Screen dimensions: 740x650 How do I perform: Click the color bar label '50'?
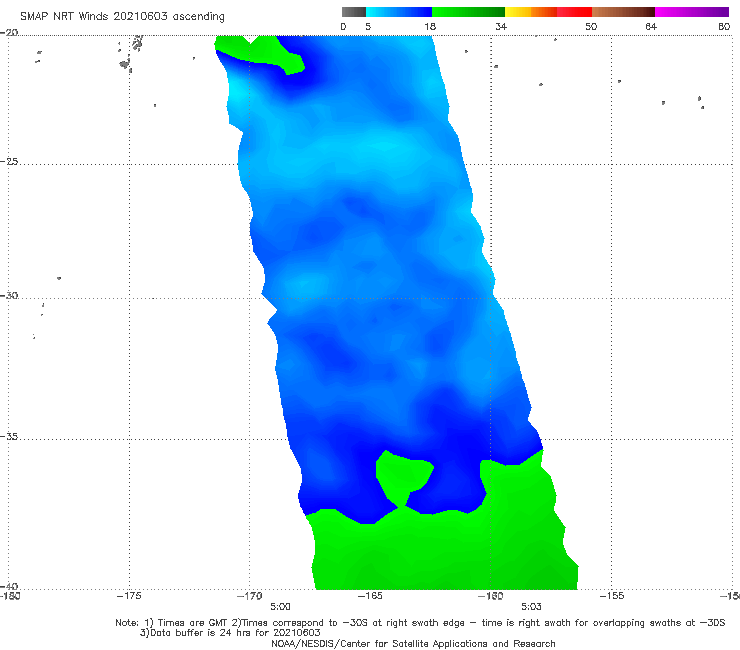[591, 26]
